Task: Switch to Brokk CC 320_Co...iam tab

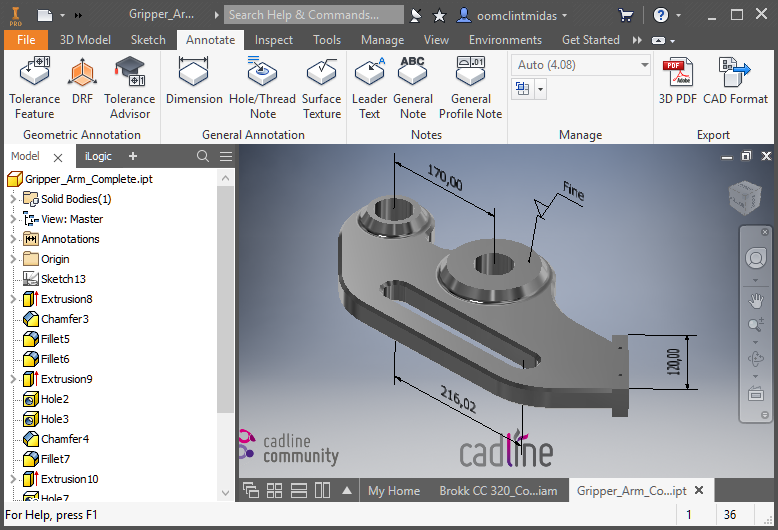Action: coord(498,491)
